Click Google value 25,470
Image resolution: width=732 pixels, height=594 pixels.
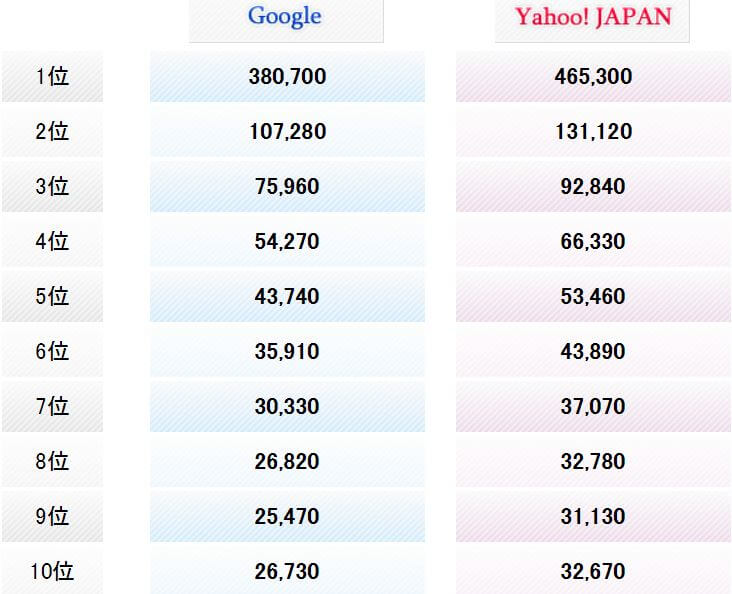click(x=288, y=516)
